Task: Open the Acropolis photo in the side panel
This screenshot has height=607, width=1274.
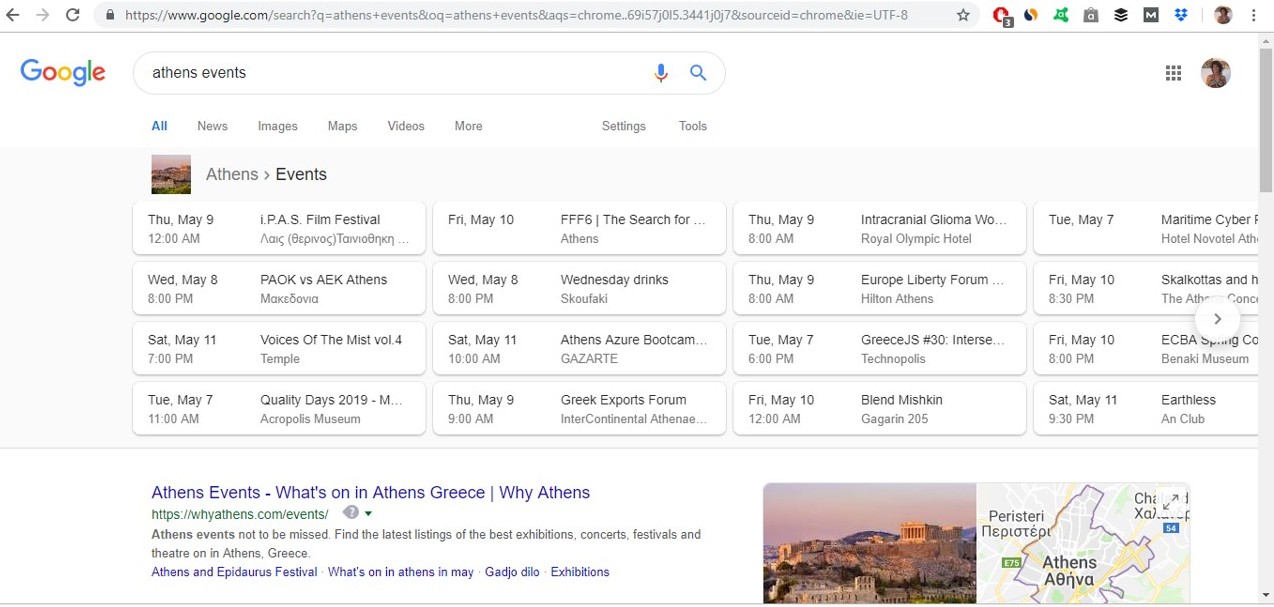Action: click(x=870, y=543)
